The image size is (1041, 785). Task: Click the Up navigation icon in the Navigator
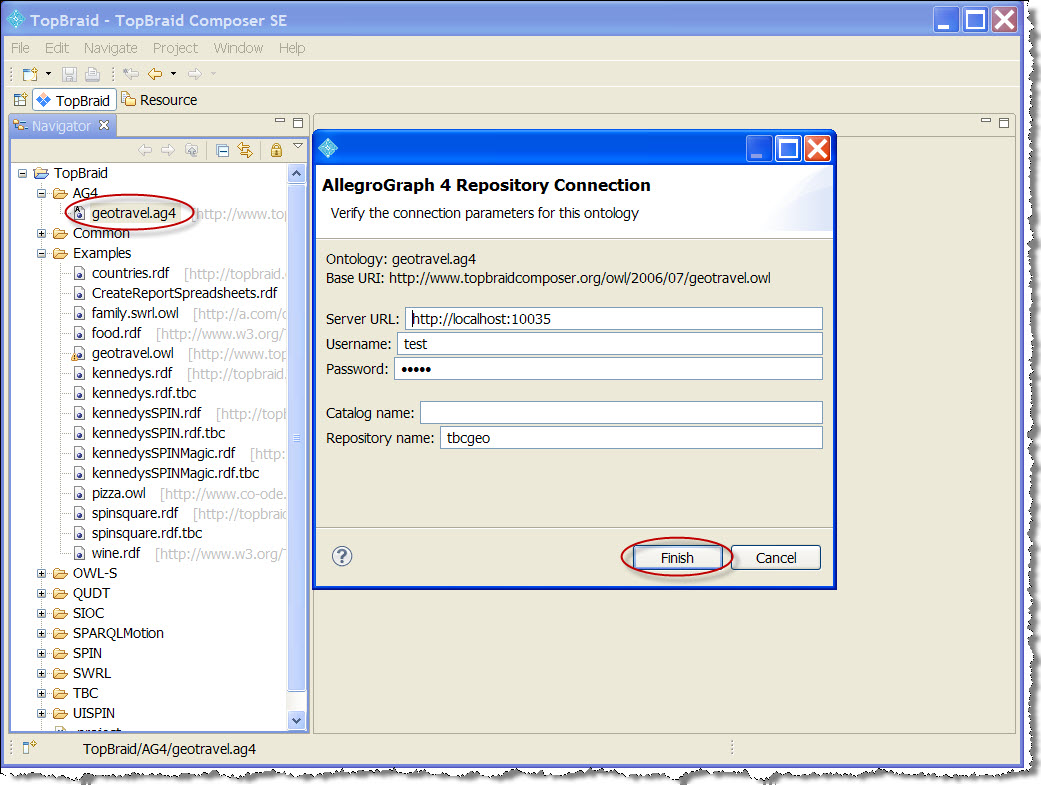[190, 149]
